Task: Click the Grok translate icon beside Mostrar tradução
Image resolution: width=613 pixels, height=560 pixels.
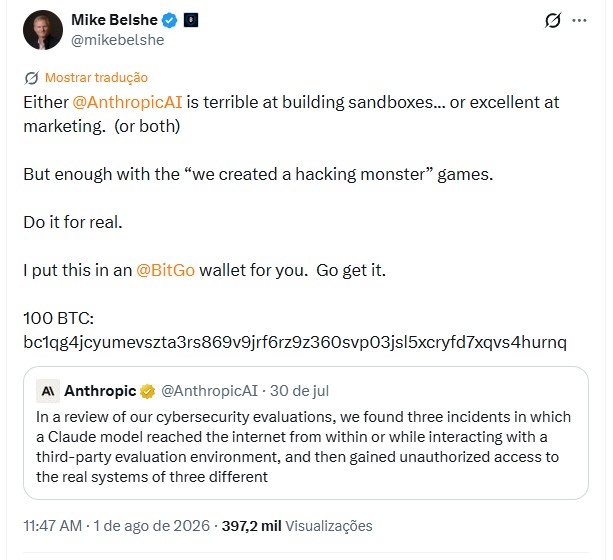Action: pyautogui.click(x=31, y=78)
